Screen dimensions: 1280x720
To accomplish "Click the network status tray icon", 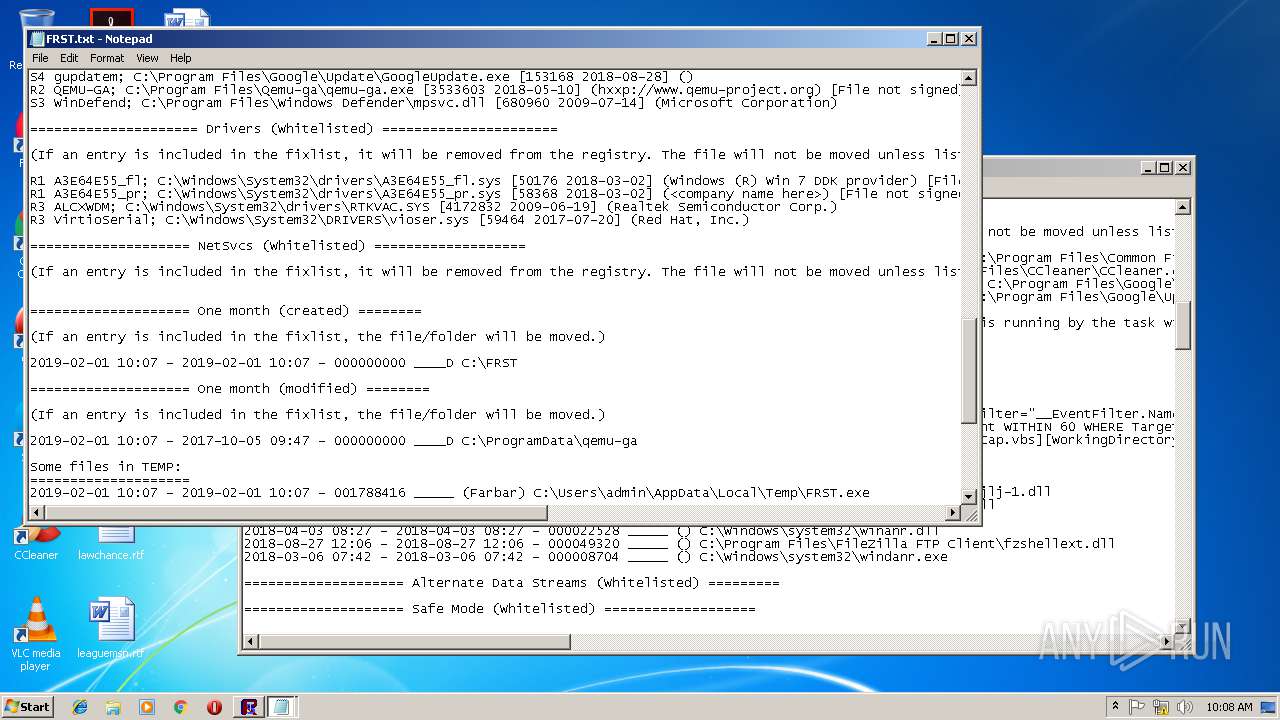I will coord(1161,706).
